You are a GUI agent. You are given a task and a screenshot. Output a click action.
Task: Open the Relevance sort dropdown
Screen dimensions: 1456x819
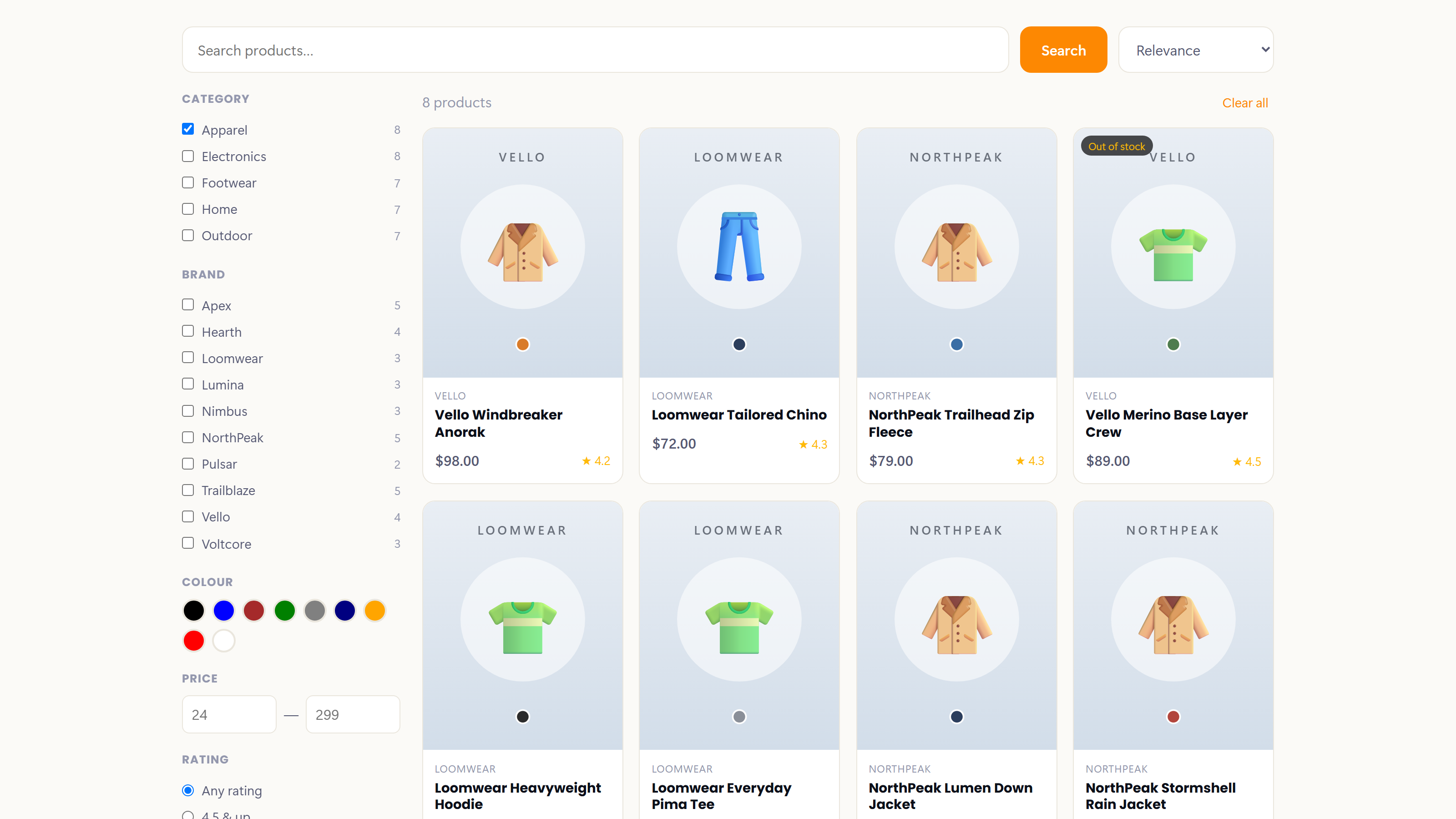point(1195,50)
